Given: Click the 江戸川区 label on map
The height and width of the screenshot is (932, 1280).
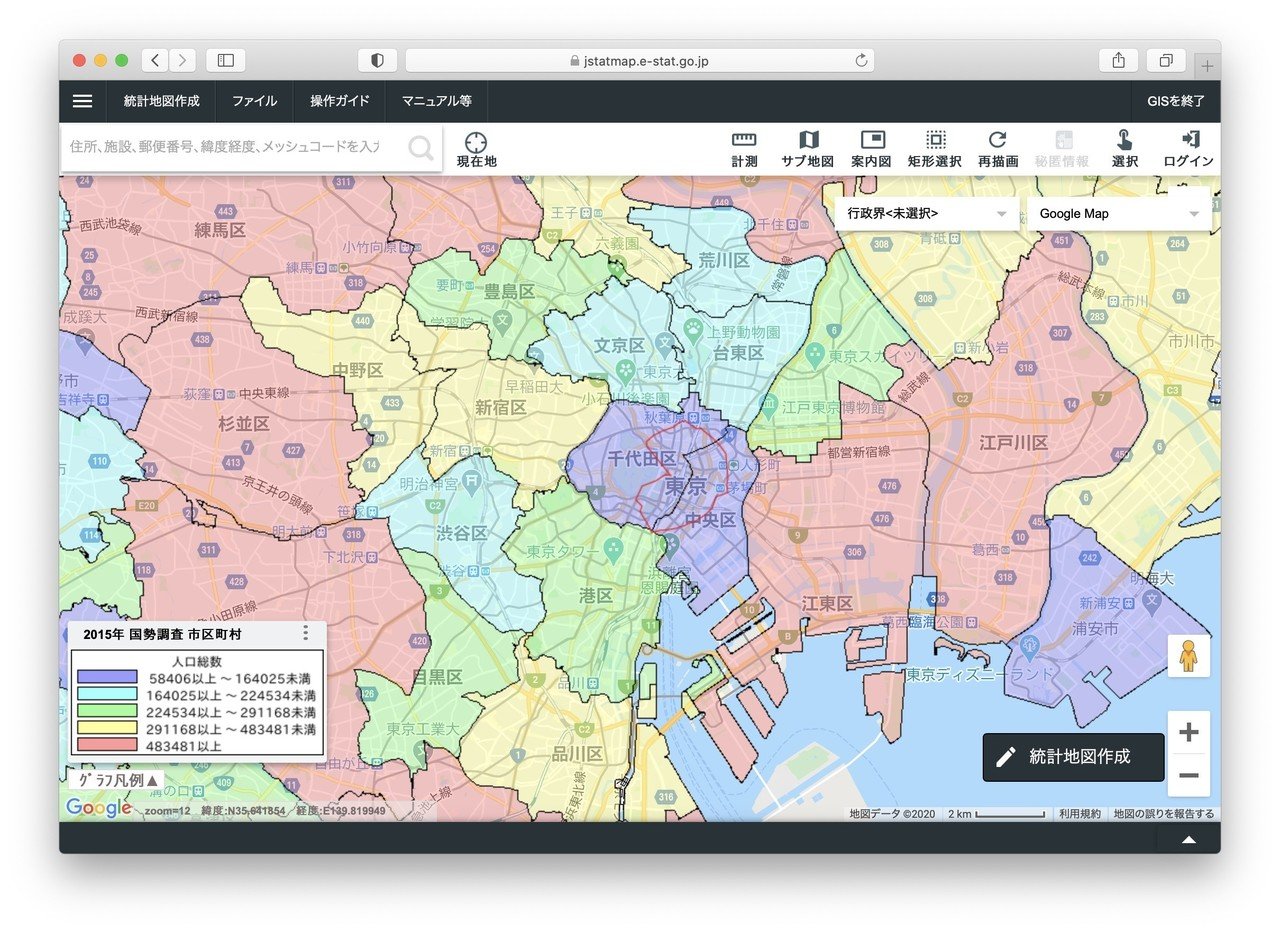Looking at the screenshot, I should (1014, 442).
